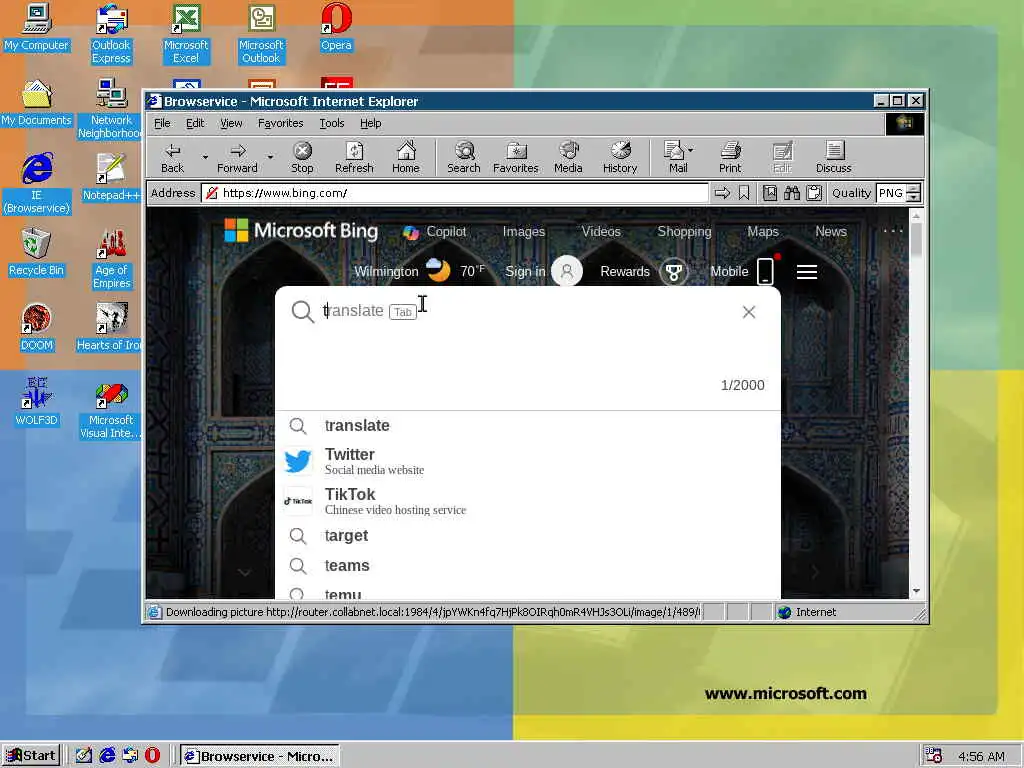The height and width of the screenshot is (768, 1024).
Task: Launch Opera from quick launch
Action: 152,756
